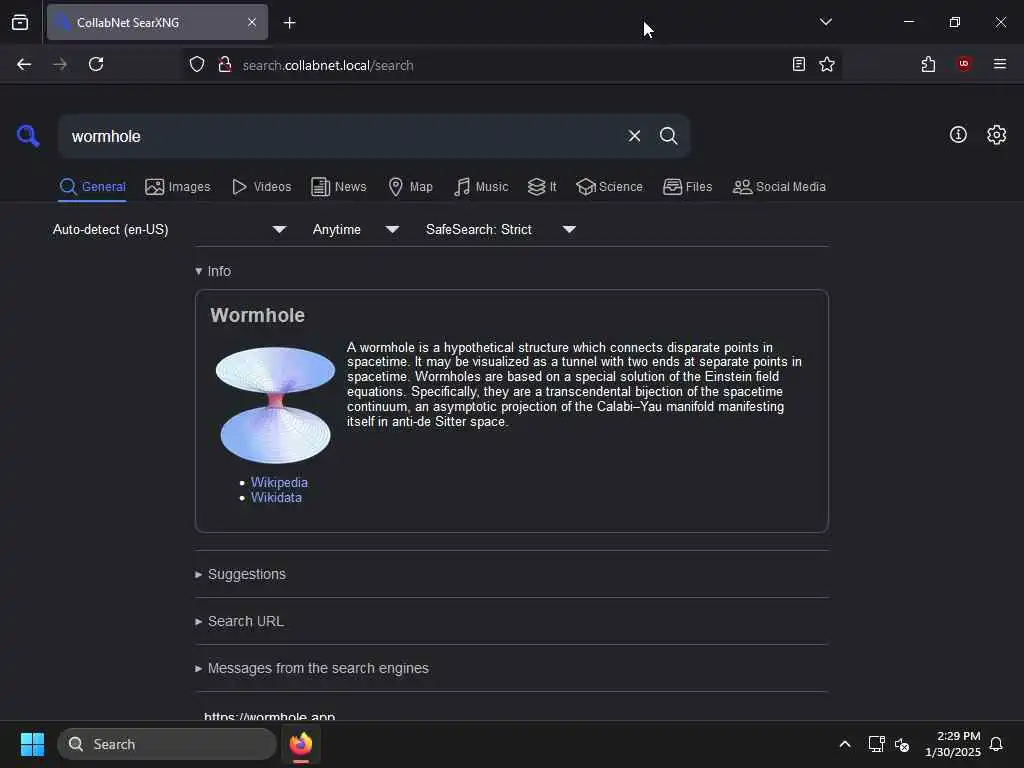List all tabs dropdown arrow
Screen dimensions: 1024x768
(x=825, y=22)
